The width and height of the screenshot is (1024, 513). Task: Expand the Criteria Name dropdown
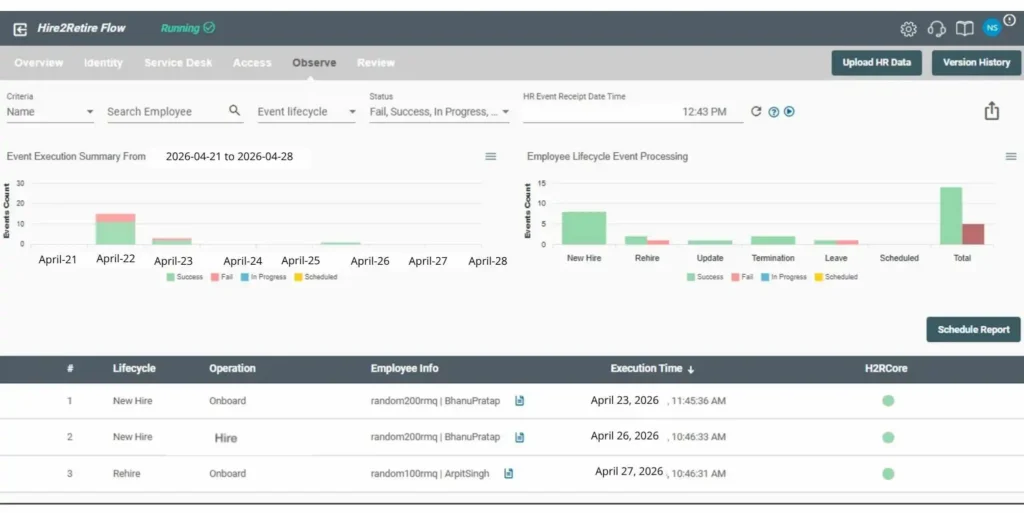50,112
